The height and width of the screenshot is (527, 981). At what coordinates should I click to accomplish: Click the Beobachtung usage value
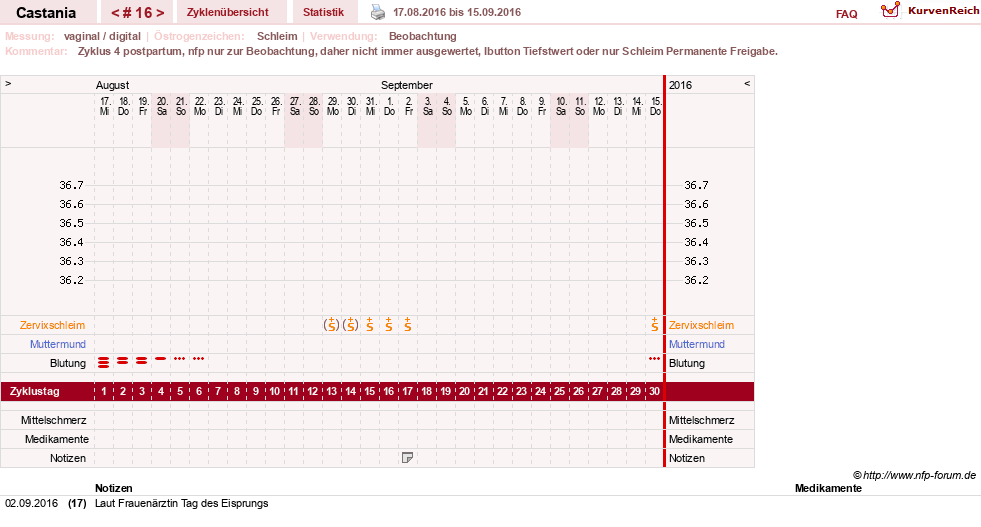point(422,36)
